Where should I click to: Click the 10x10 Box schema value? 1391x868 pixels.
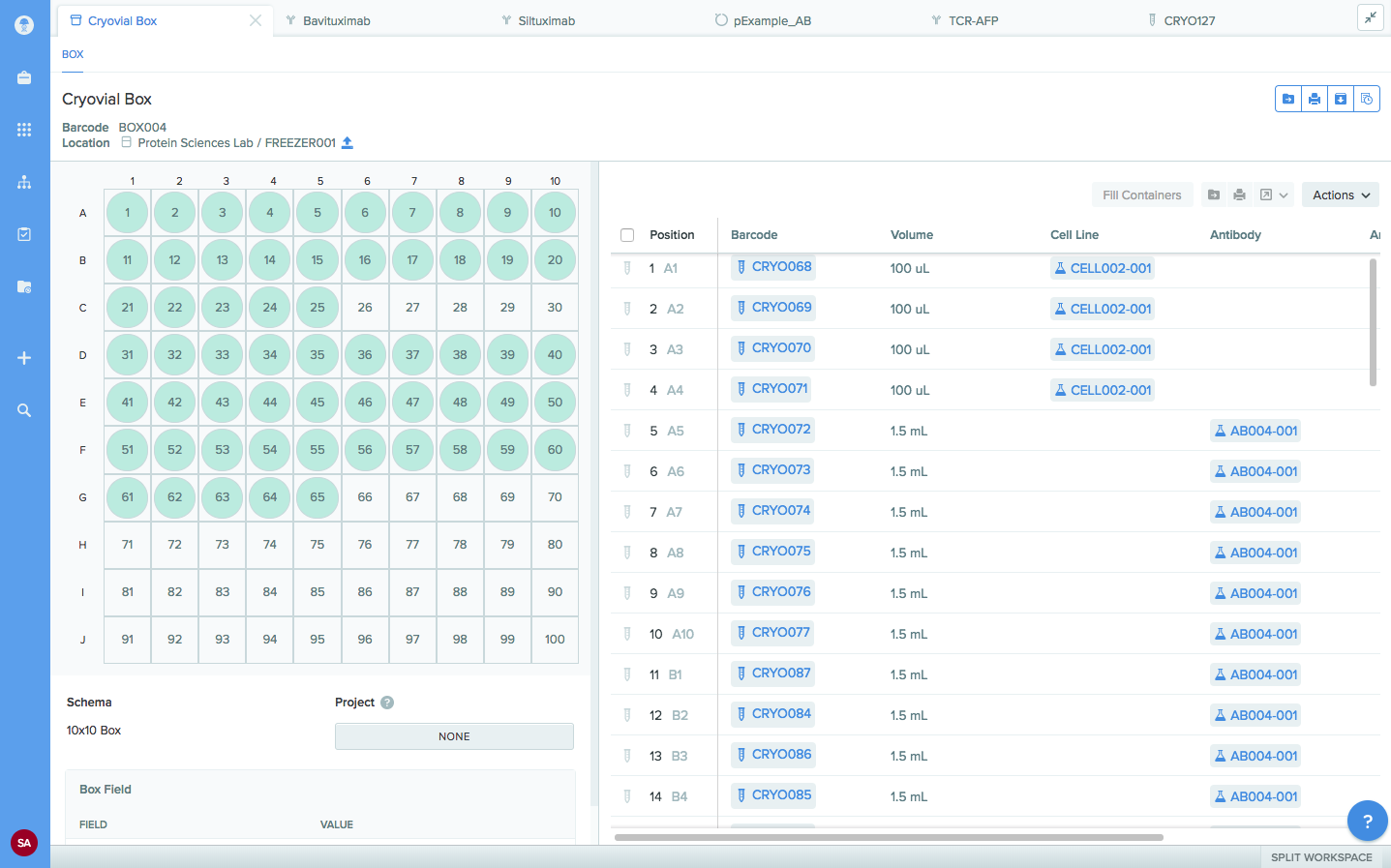coord(94,731)
